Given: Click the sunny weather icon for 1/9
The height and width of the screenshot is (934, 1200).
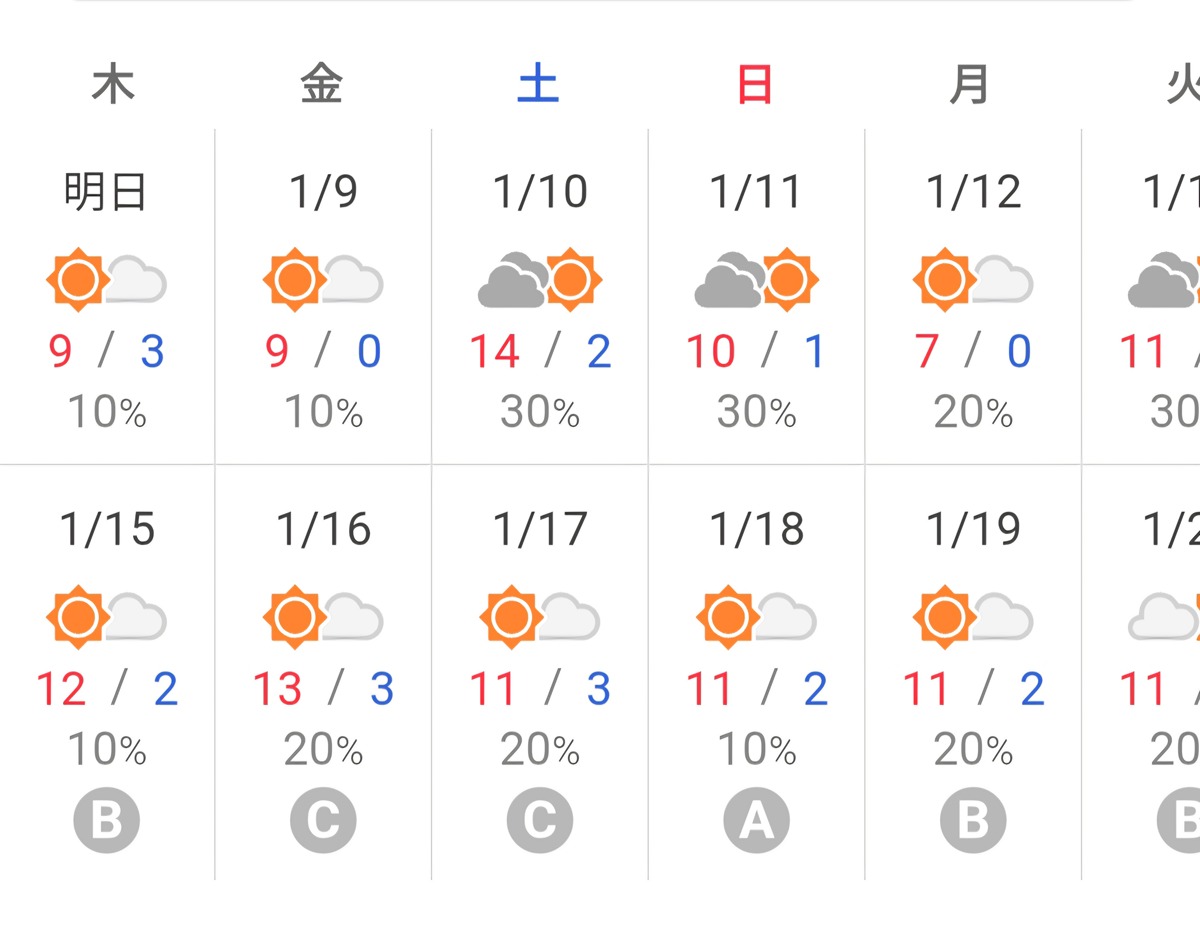Looking at the screenshot, I should (x=322, y=280).
